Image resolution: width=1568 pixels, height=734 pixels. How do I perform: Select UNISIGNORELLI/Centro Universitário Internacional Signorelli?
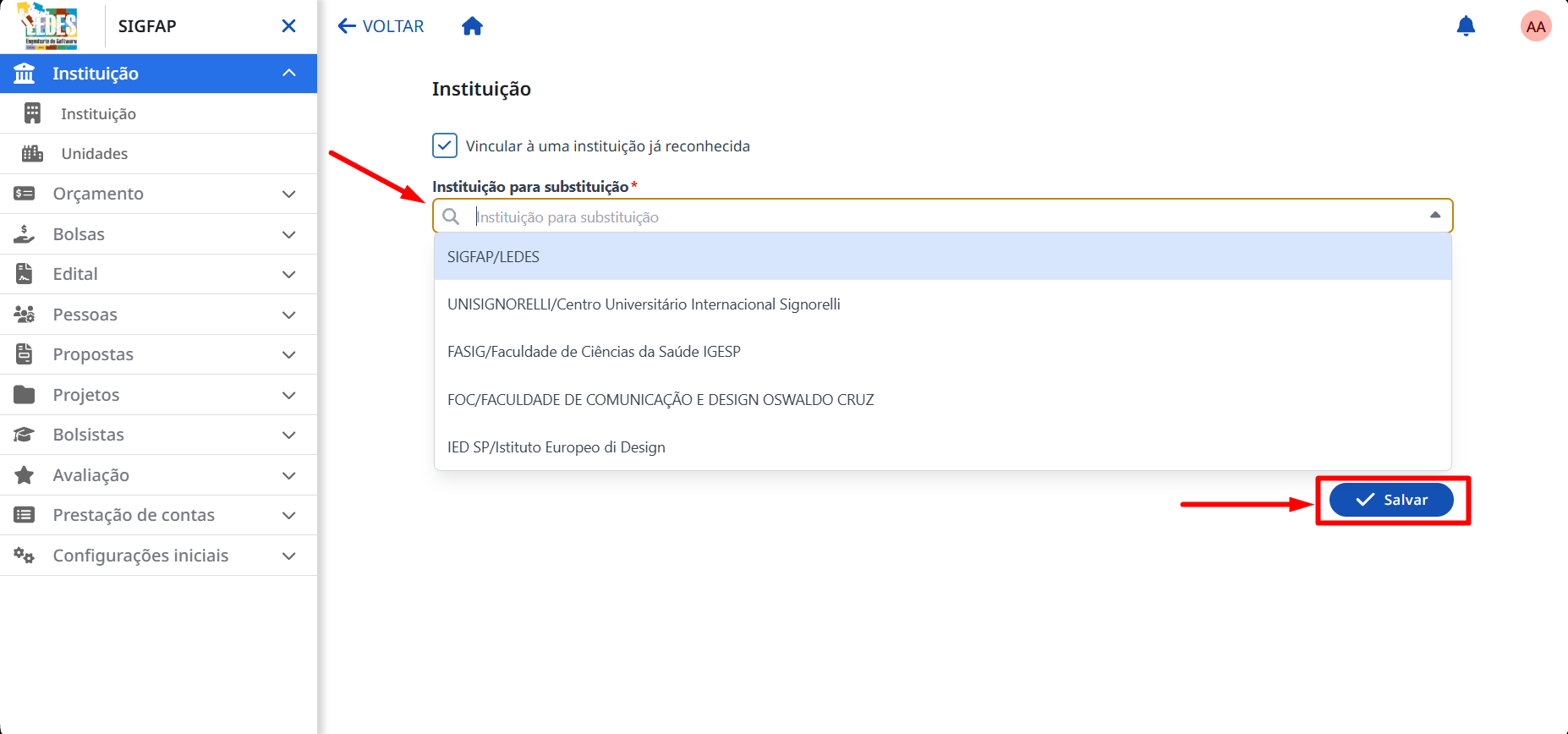(x=943, y=304)
